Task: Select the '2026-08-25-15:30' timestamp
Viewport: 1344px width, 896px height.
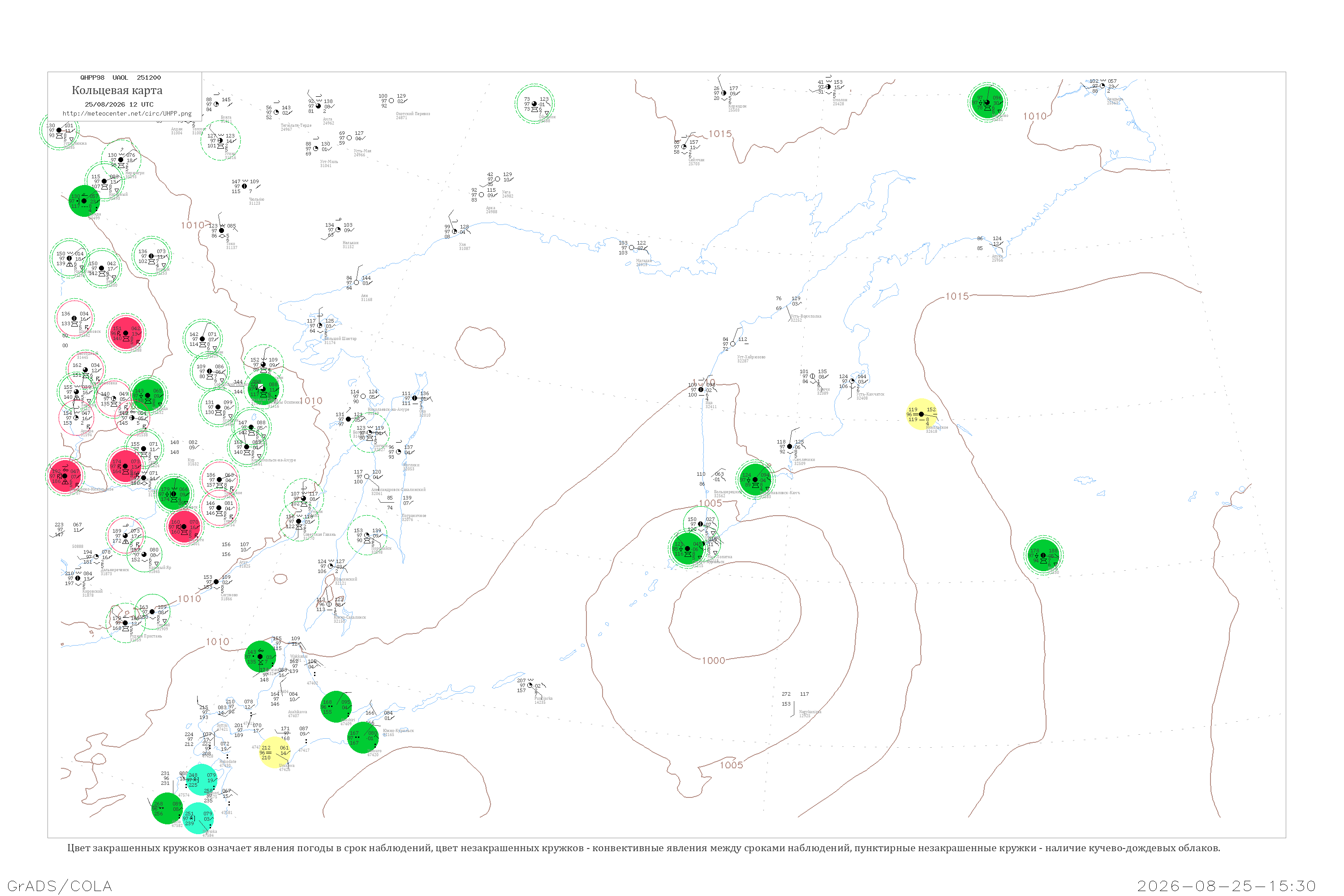Action: [x=1226, y=886]
